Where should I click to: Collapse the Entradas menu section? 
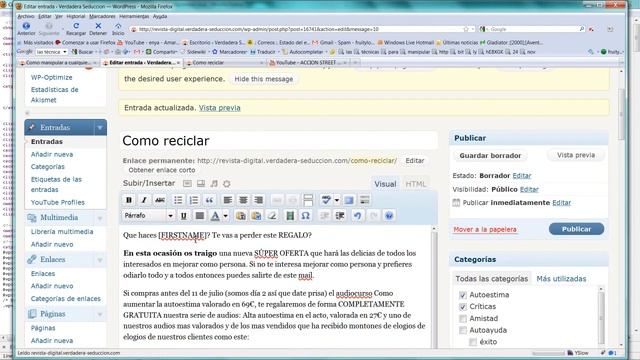pyautogui.click(x=100, y=128)
